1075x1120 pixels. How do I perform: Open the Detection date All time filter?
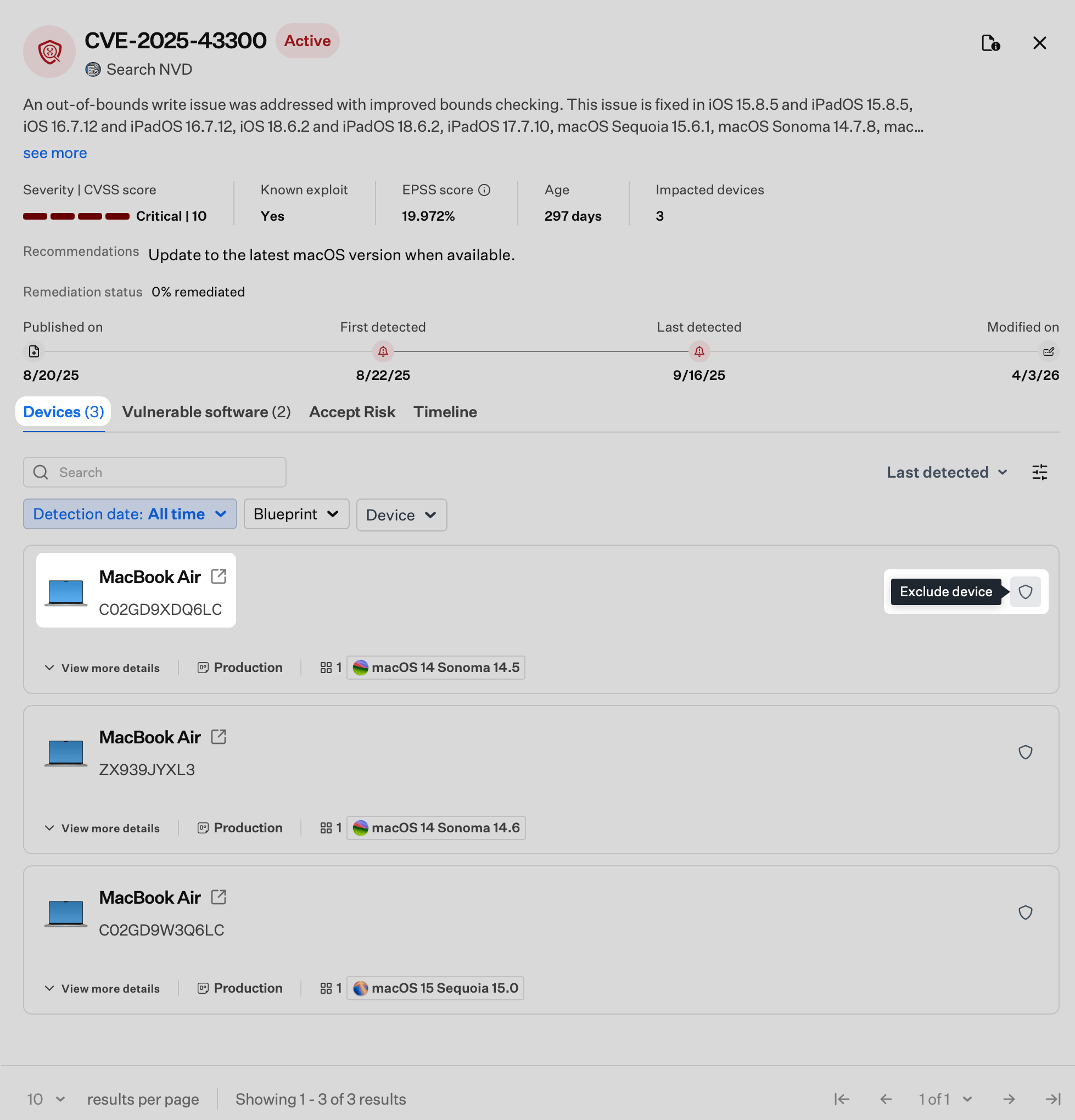130,514
